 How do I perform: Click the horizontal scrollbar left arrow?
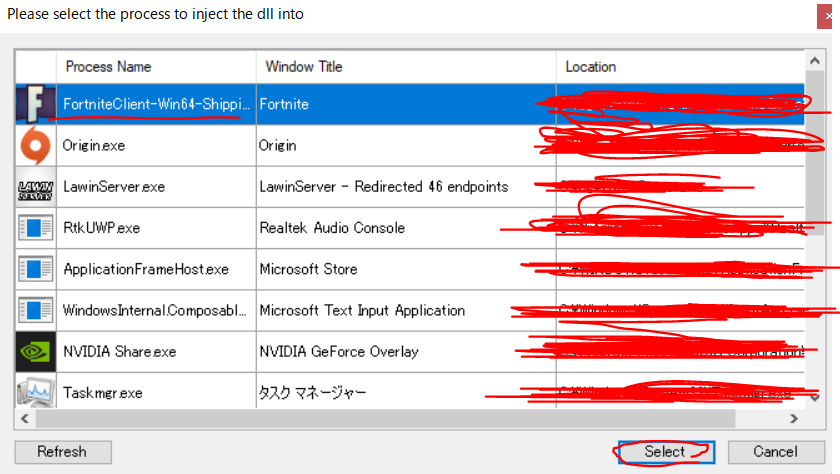[x=25, y=419]
